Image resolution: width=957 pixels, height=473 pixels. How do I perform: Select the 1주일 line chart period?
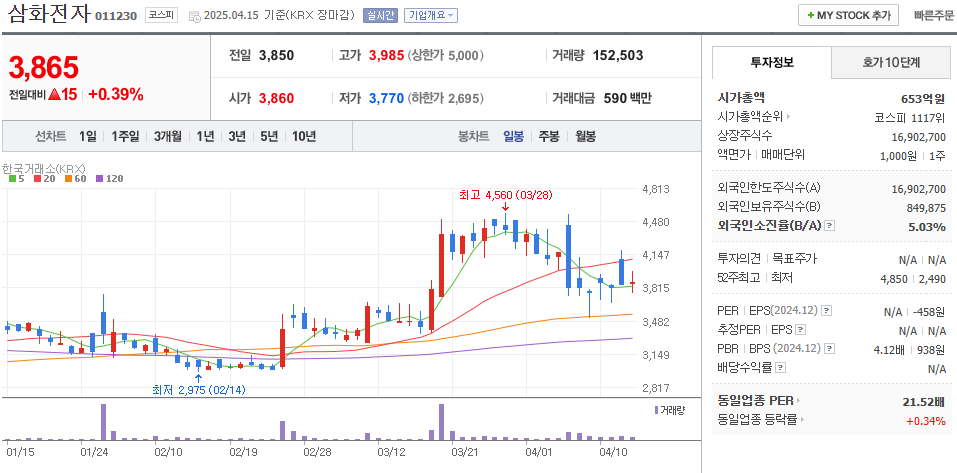tap(125, 136)
